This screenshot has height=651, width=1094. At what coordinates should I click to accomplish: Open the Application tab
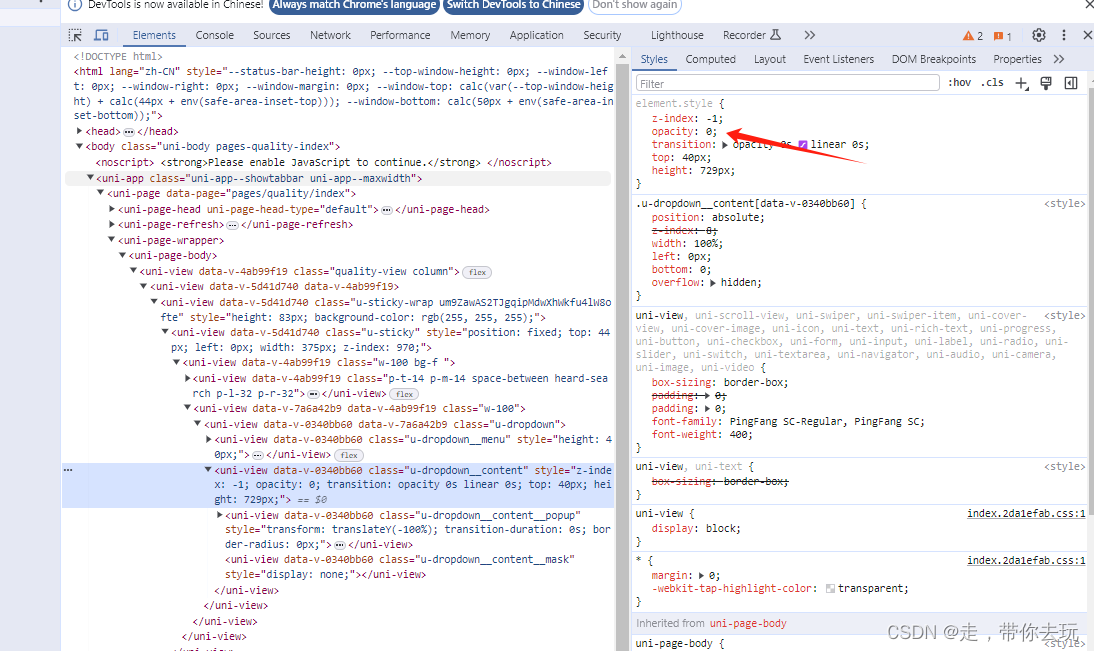pyautogui.click(x=536, y=35)
